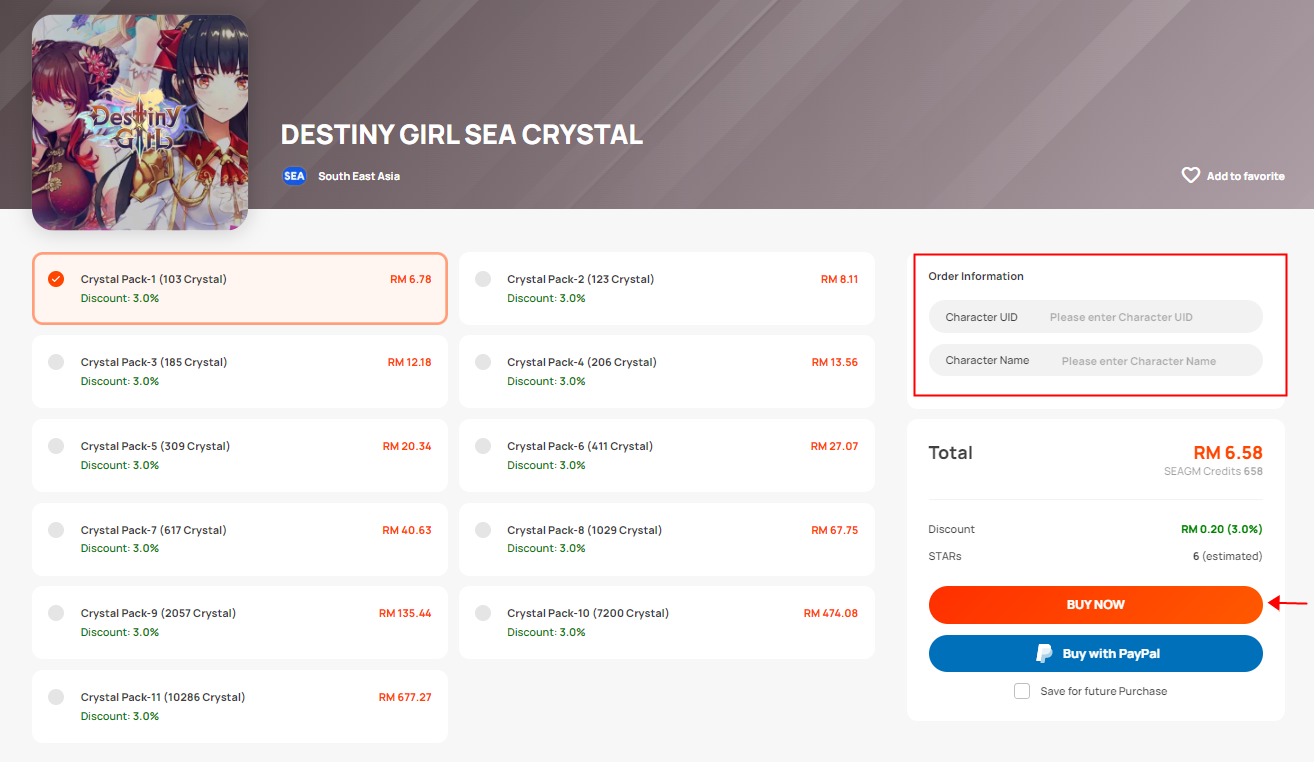
Task: Click the RM 27.07 price
Action: click(x=834, y=446)
